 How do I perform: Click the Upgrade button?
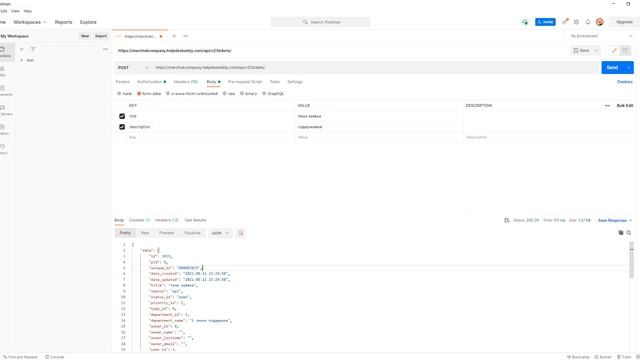[x=624, y=22]
